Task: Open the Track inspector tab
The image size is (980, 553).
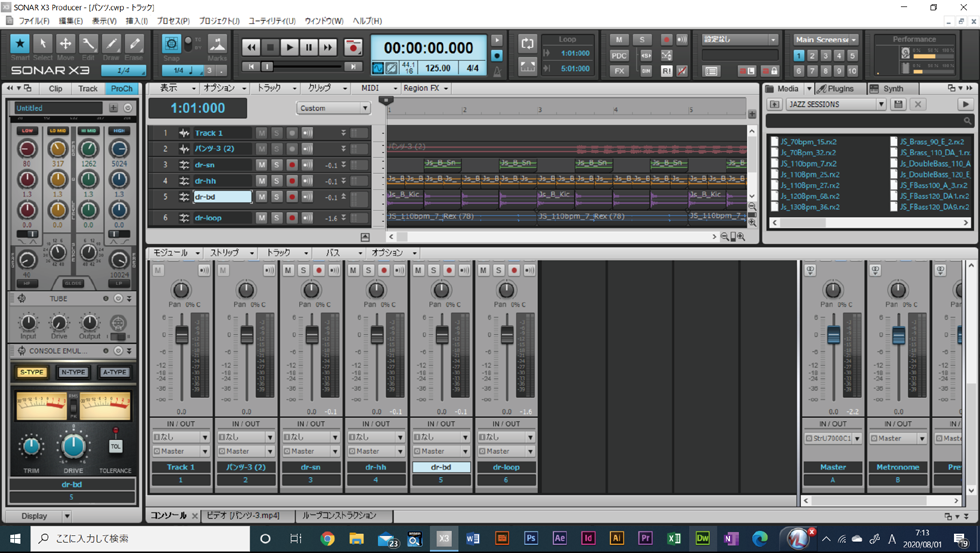Action: pyautogui.click(x=88, y=89)
